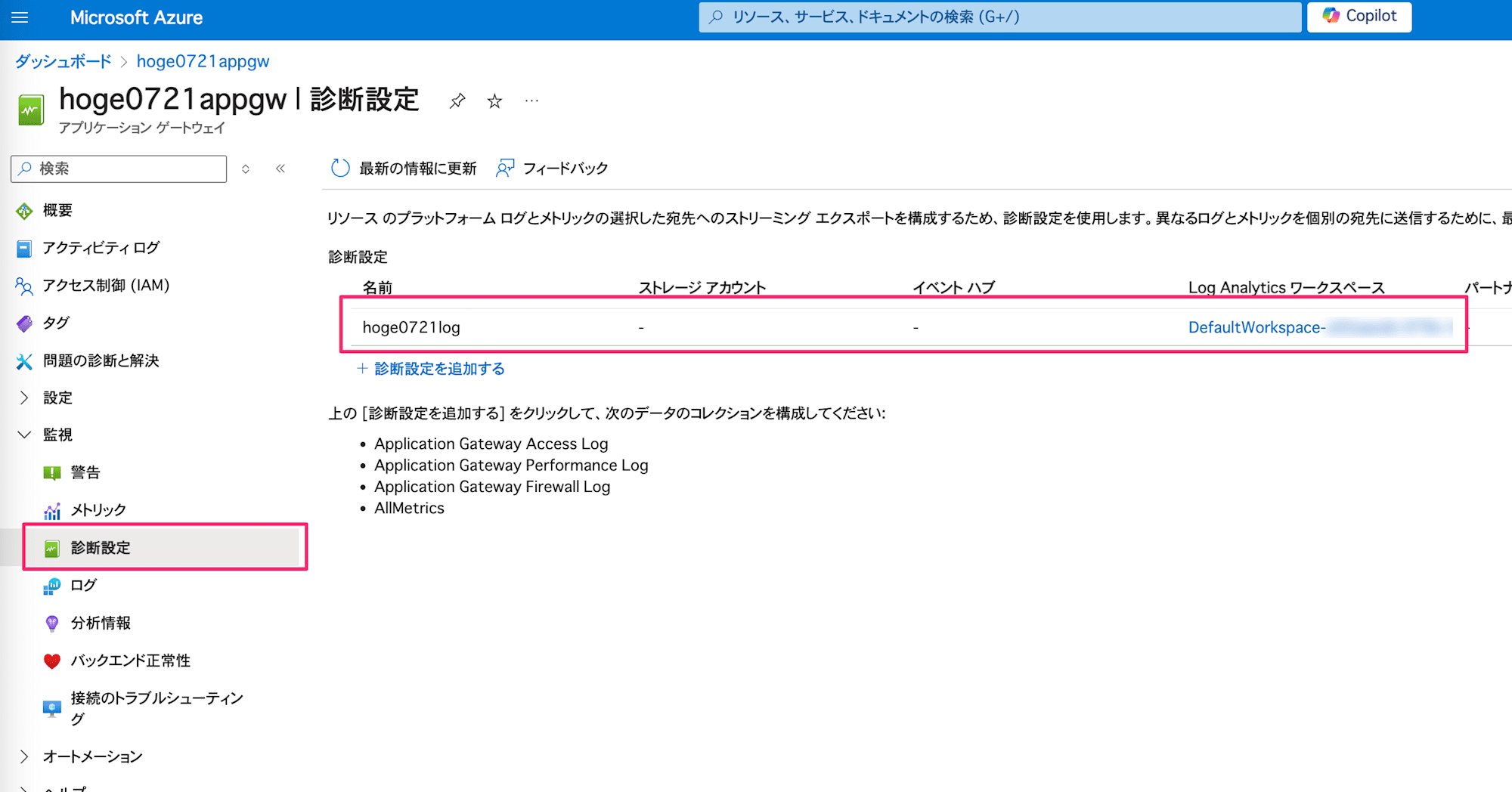This screenshot has width=1512, height=792.
Task: Mark resource as favorite with star icon
Action: pos(494,101)
